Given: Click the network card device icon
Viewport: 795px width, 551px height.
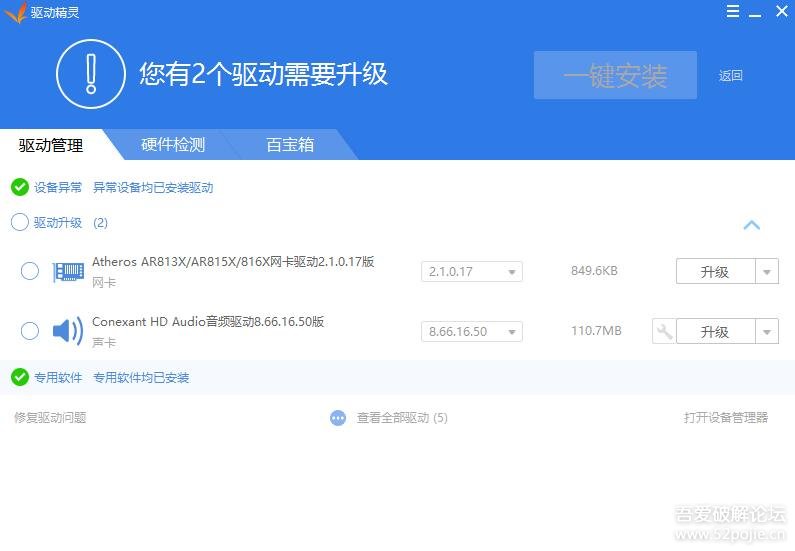Looking at the screenshot, I should (x=68, y=272).
